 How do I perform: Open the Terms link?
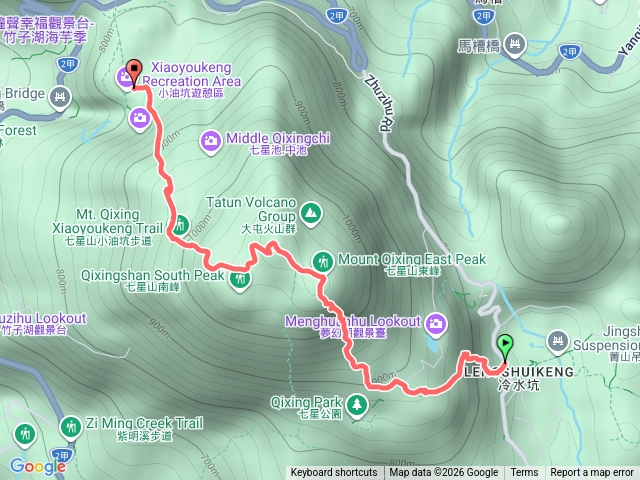[524, 473]
